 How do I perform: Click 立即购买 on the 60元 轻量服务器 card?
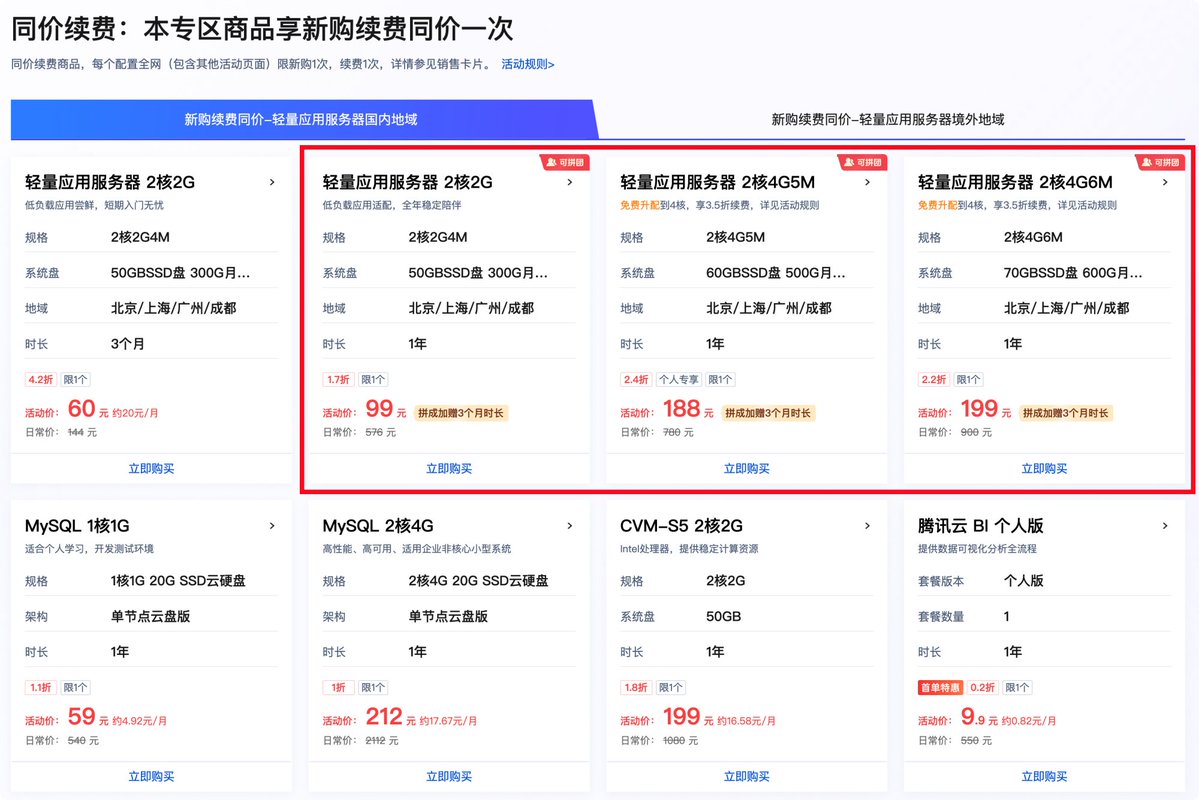(x=151, y=469)
